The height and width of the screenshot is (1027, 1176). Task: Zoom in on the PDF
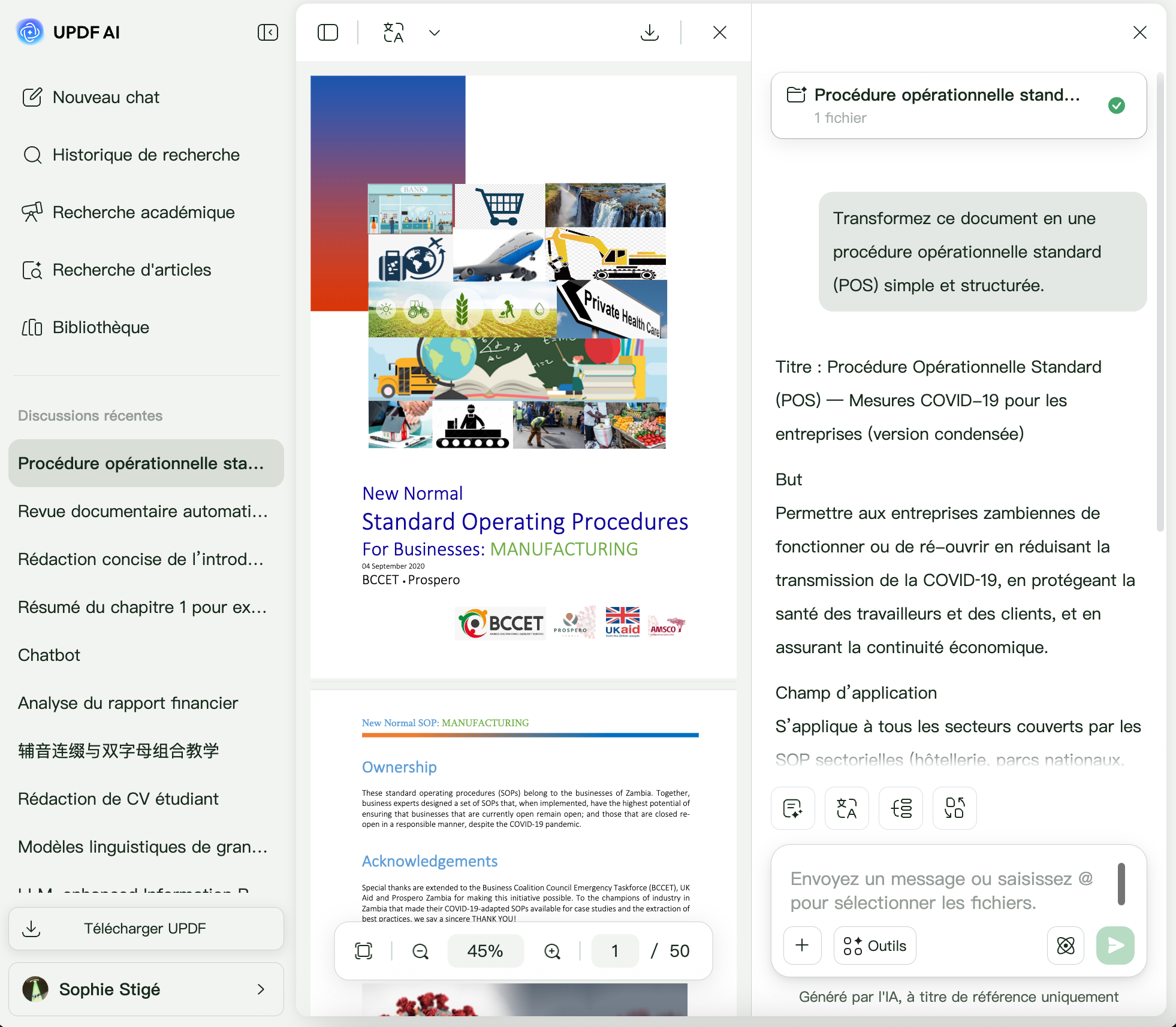[552, 951]
